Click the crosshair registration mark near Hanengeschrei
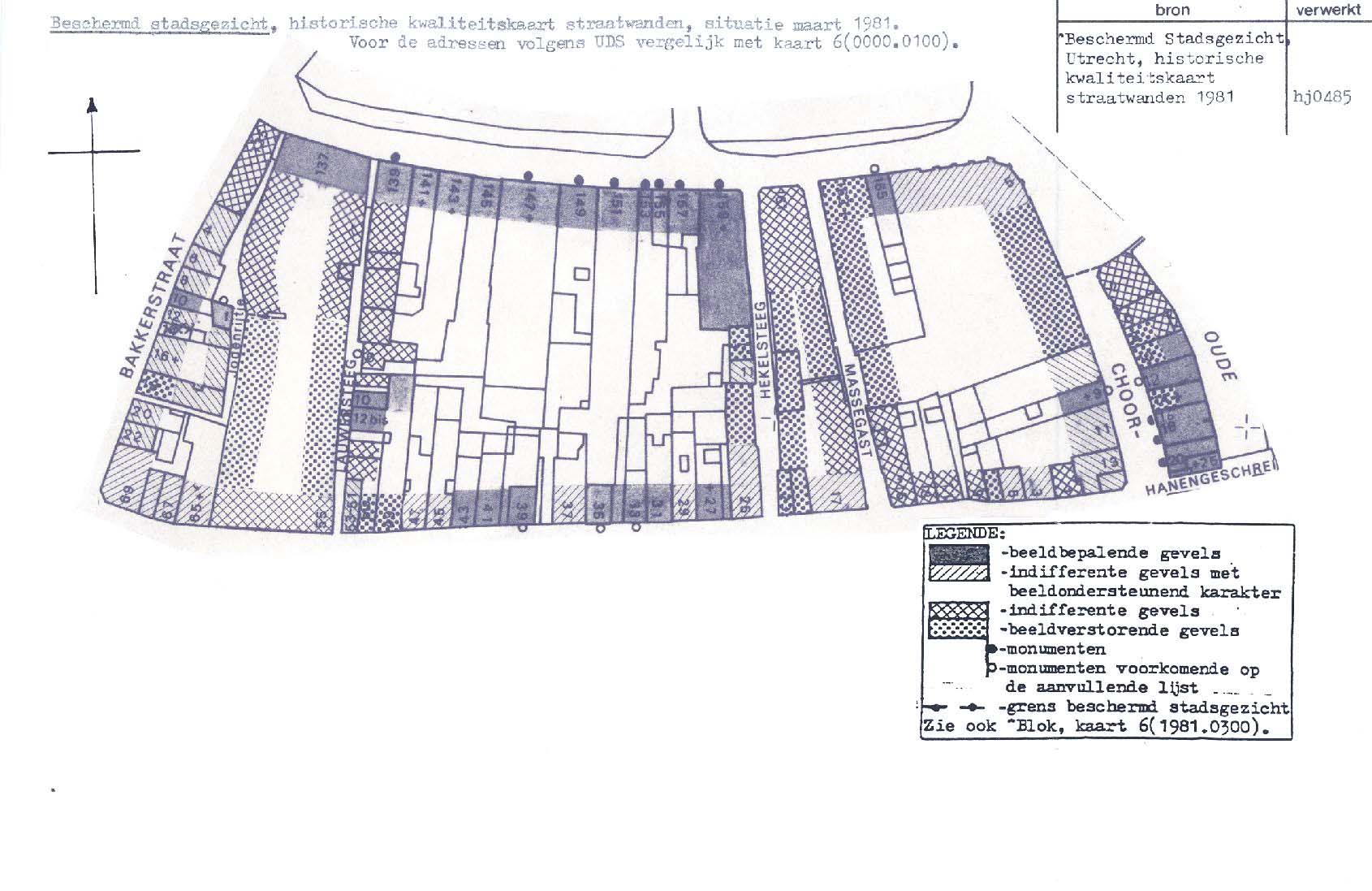Image resolution: width=1372 pixels, height=891 pixels. pyautogui.click(x=1249, y=426)
